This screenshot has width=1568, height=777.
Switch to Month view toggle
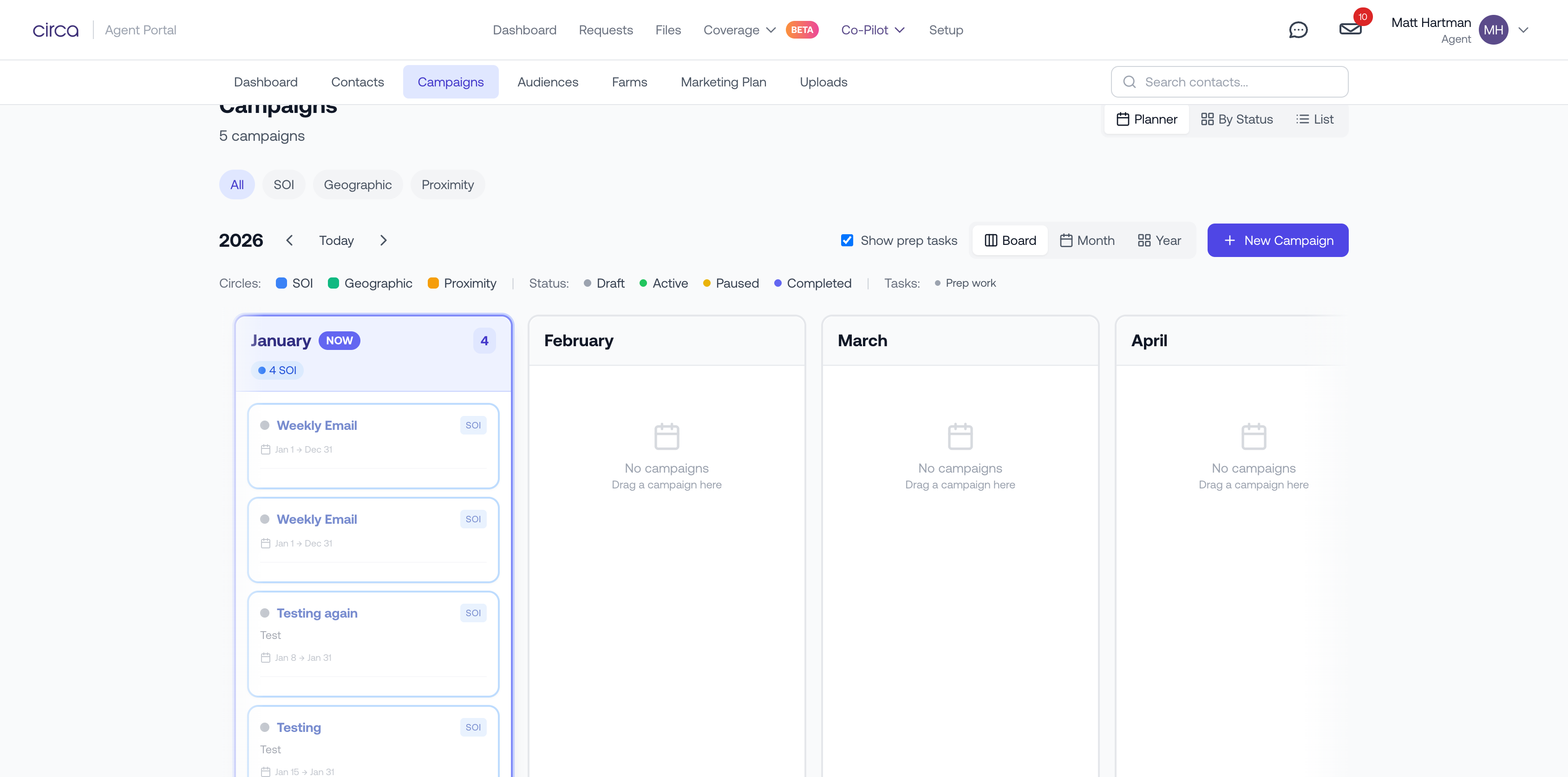click(1087, 241)
